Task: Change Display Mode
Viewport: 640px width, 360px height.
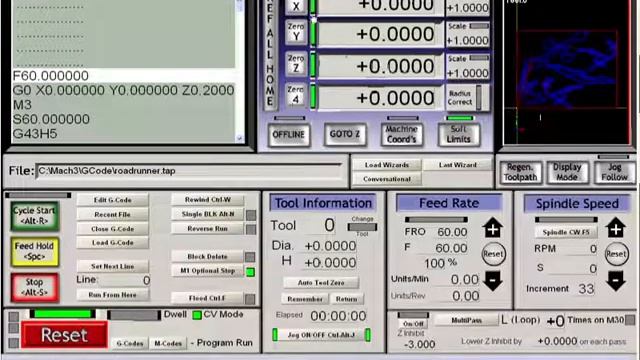Action: click(x=567, y=172)
